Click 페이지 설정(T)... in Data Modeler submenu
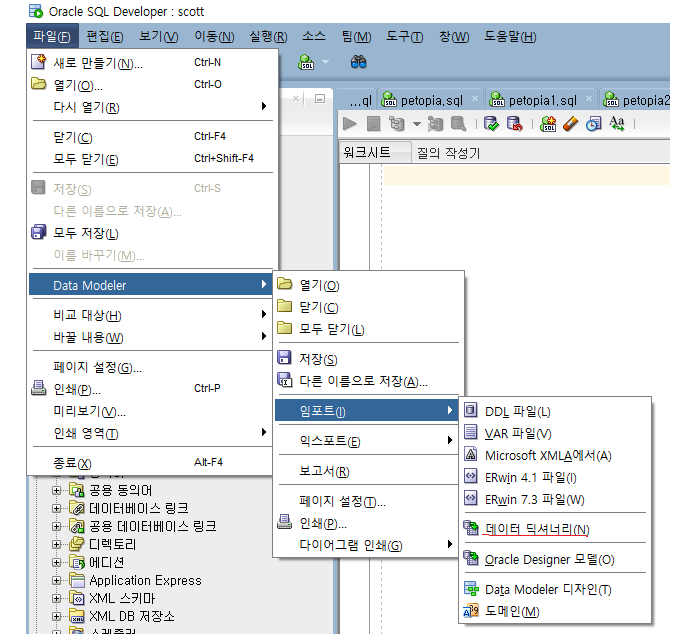696x634 pixels. click(x=368, y=501)
